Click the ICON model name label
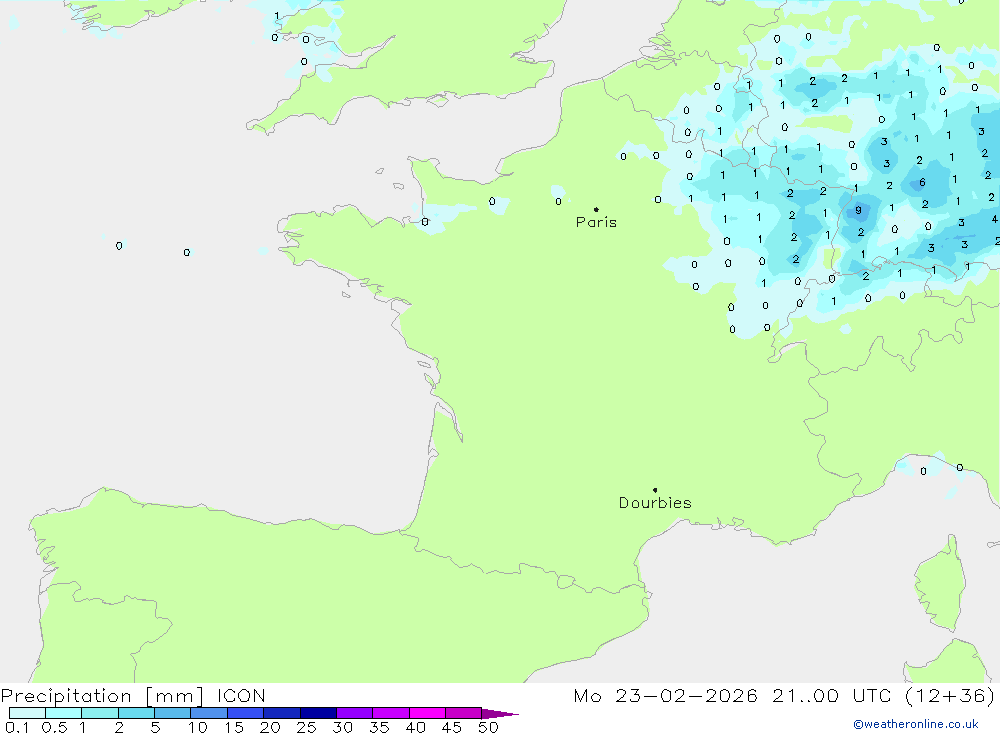Image resolution: width=1000 pixels, height=733 pixels. coord(241,696)
